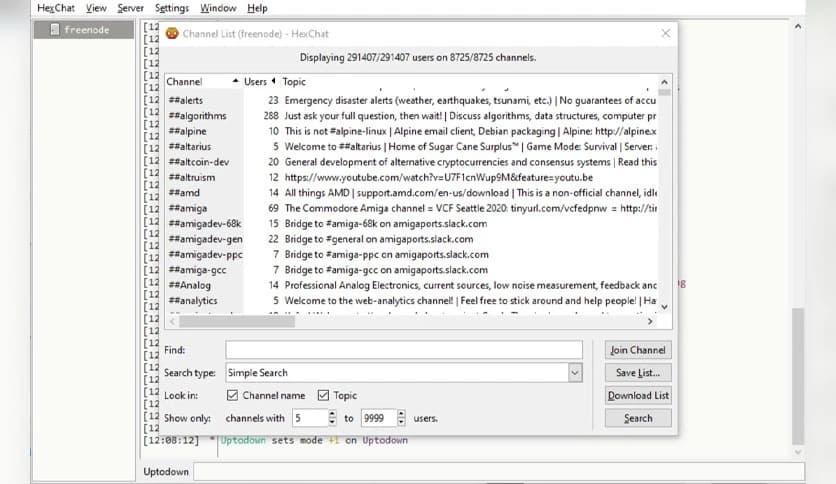Click the main chat message input box

click(499, 472)
